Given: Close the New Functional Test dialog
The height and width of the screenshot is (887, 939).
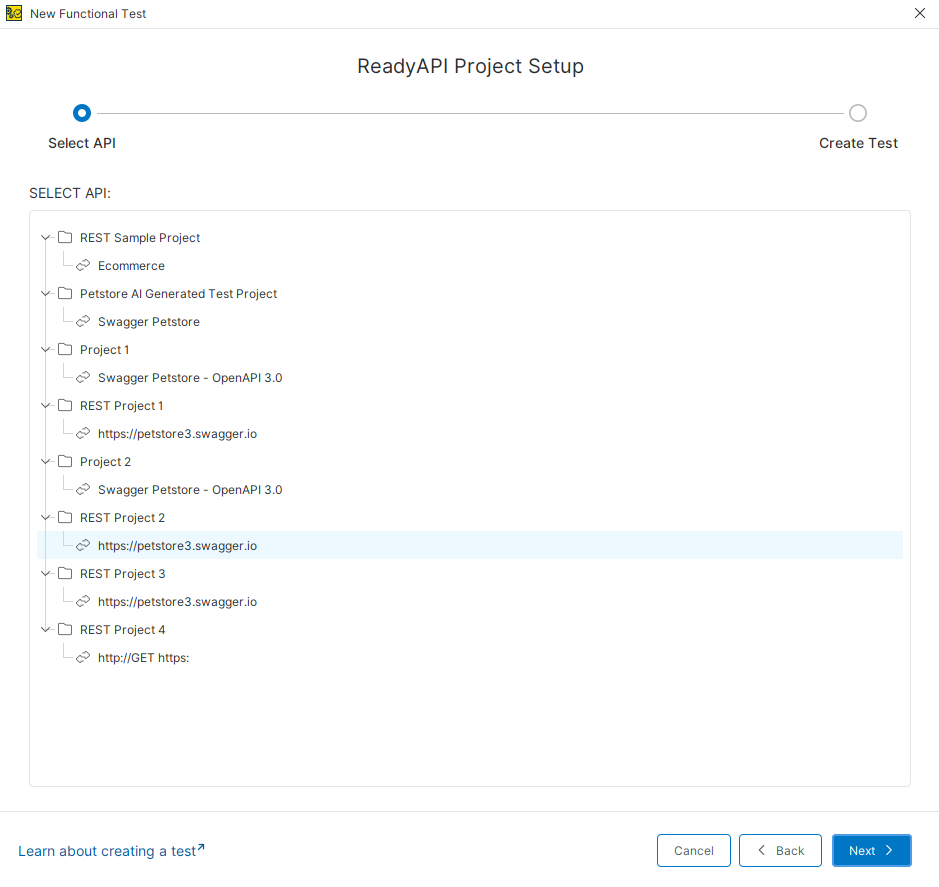Looking at the screenshot, I should (x=920, y=13).
